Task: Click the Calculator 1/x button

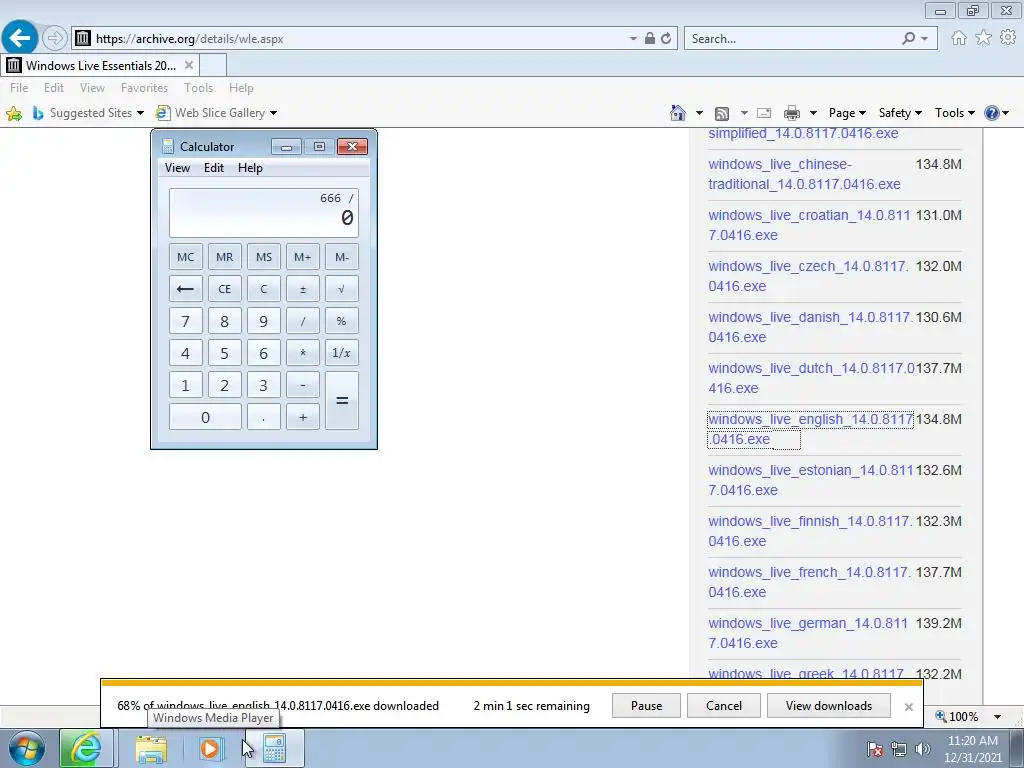Action: coord(342,353)
